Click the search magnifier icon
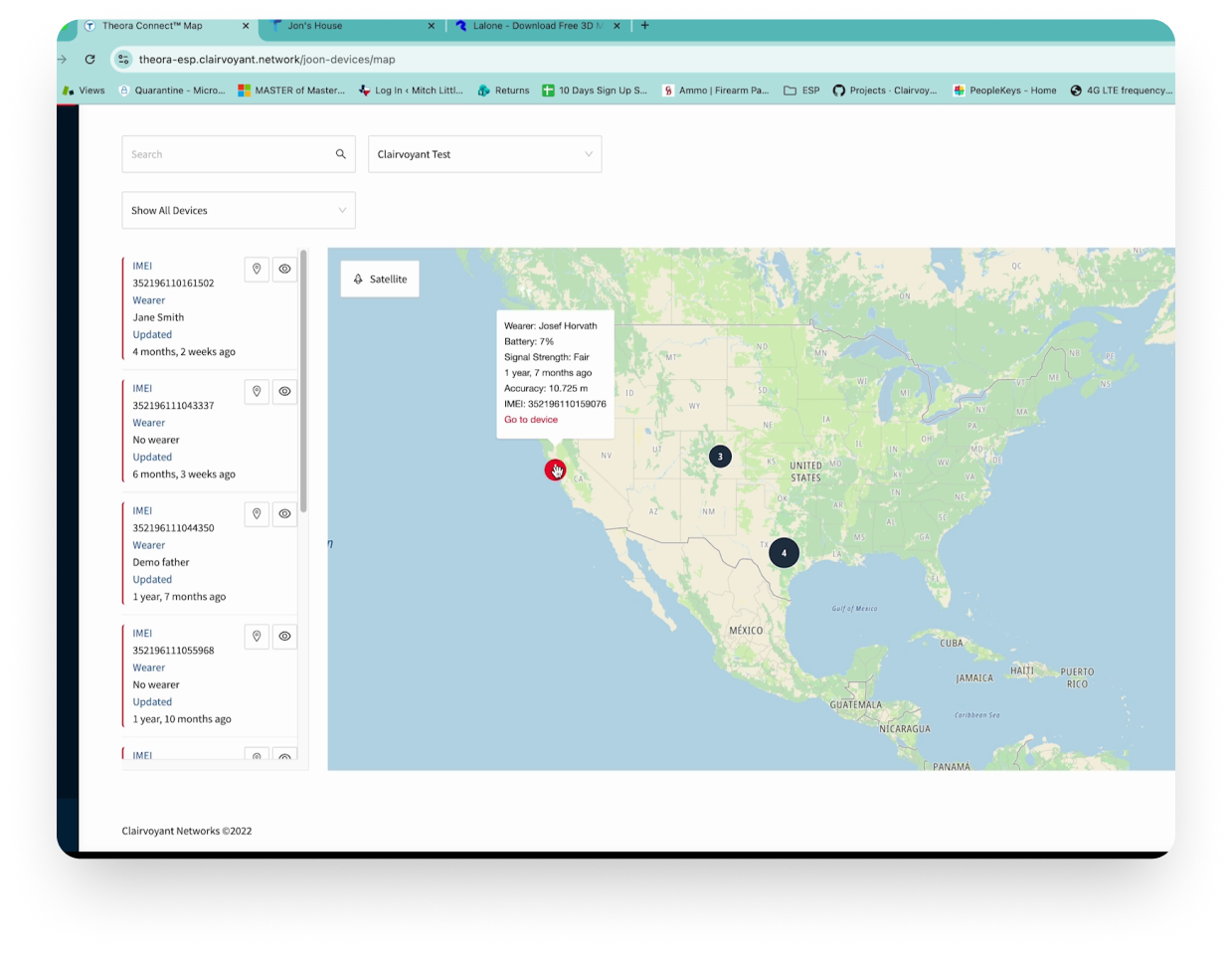This screenshot has width=1232, height=953. click(341, 154)
